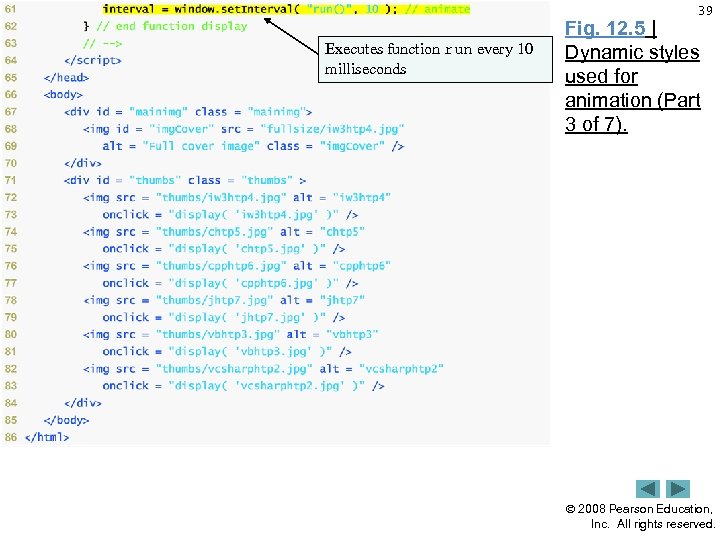Click the 'end function display' comment
Screen dimensions: 720x540
pos(172,26)
